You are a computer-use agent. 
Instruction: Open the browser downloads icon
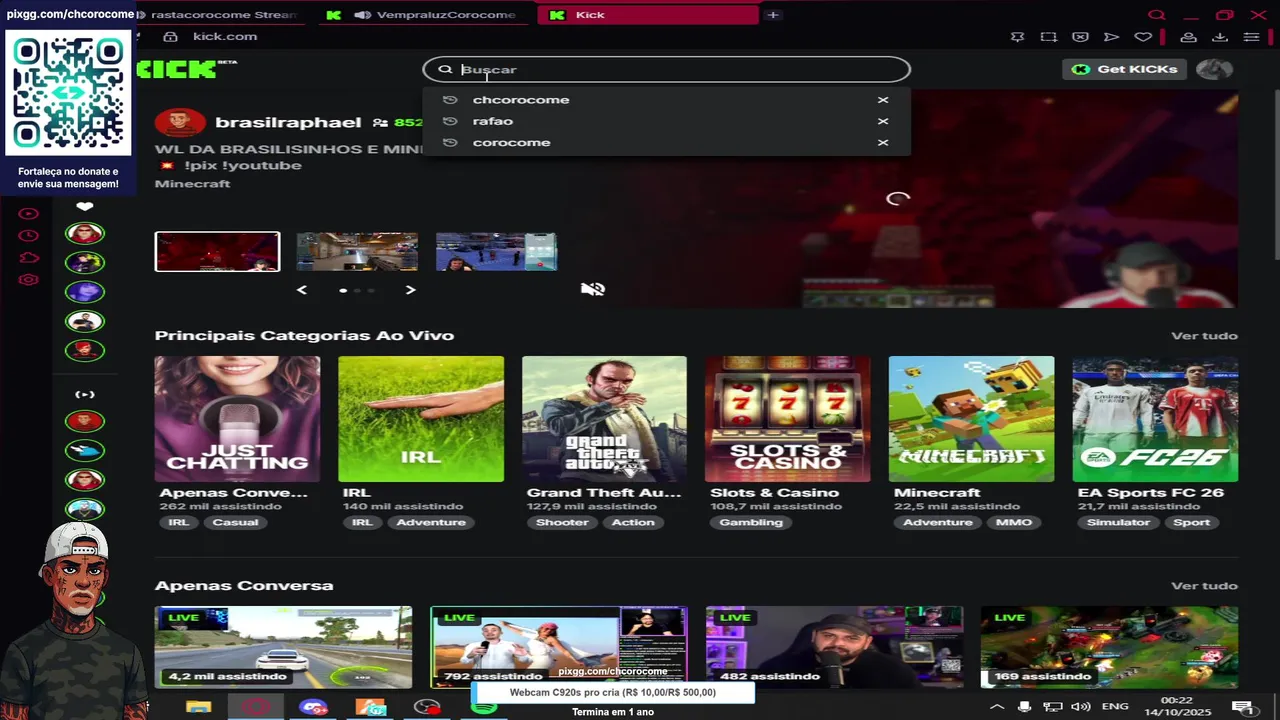[x=1220, y=37]
